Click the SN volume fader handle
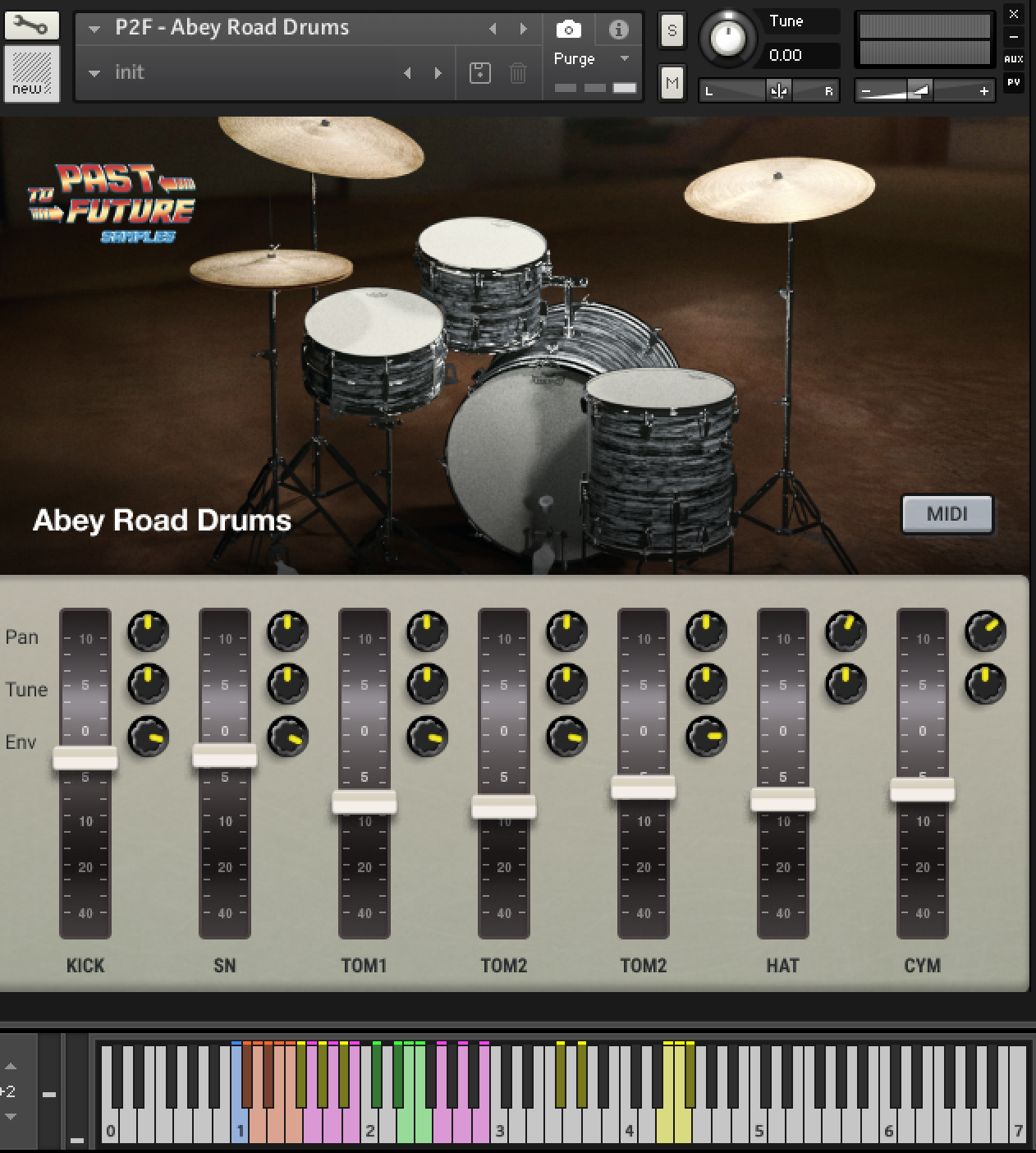This screenshot has width=1036, height=1153. [x=225, y=756]
